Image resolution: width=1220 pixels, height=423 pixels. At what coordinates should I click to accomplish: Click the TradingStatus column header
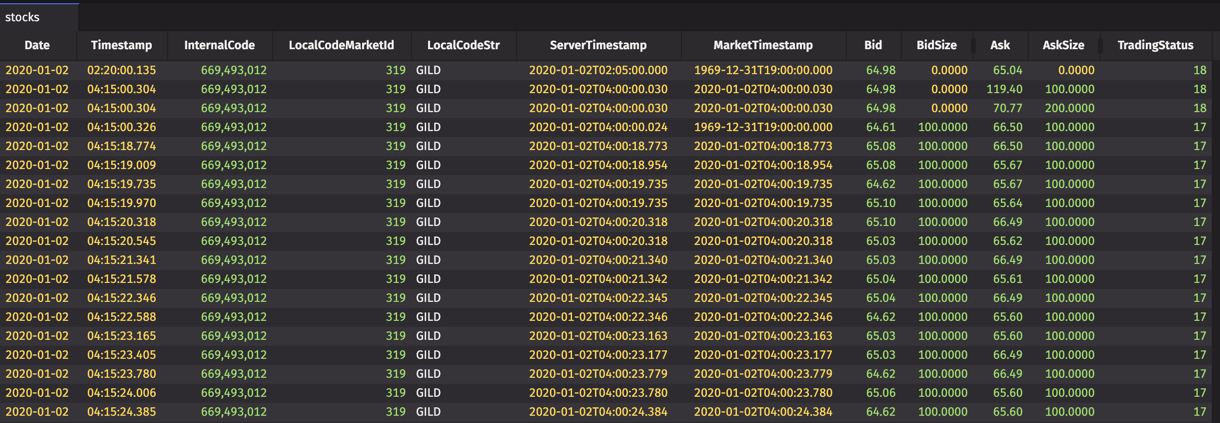(x=1155, y=45)
